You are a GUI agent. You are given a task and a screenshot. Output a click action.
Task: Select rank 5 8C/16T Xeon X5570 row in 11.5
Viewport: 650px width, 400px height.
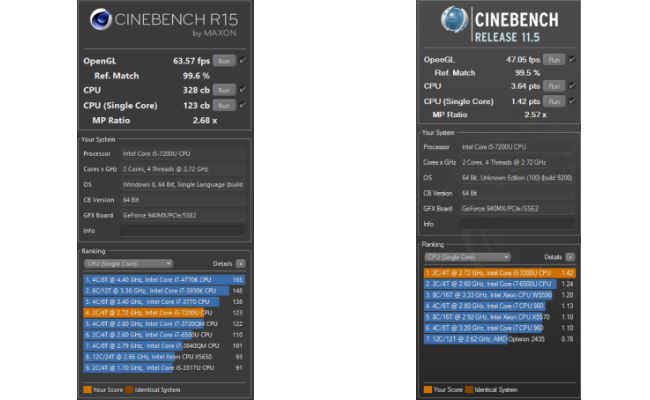pos(500,317)
